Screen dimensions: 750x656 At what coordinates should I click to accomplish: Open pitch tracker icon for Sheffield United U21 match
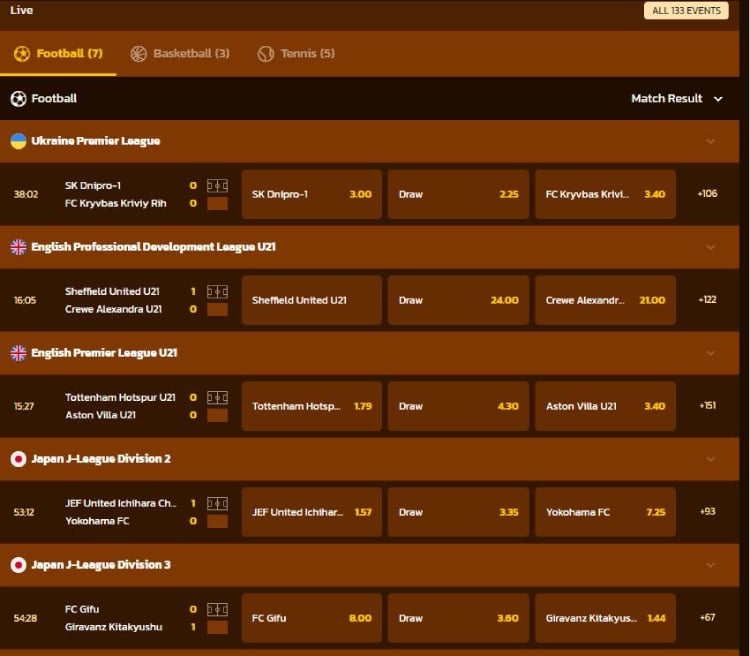point(217,292)
